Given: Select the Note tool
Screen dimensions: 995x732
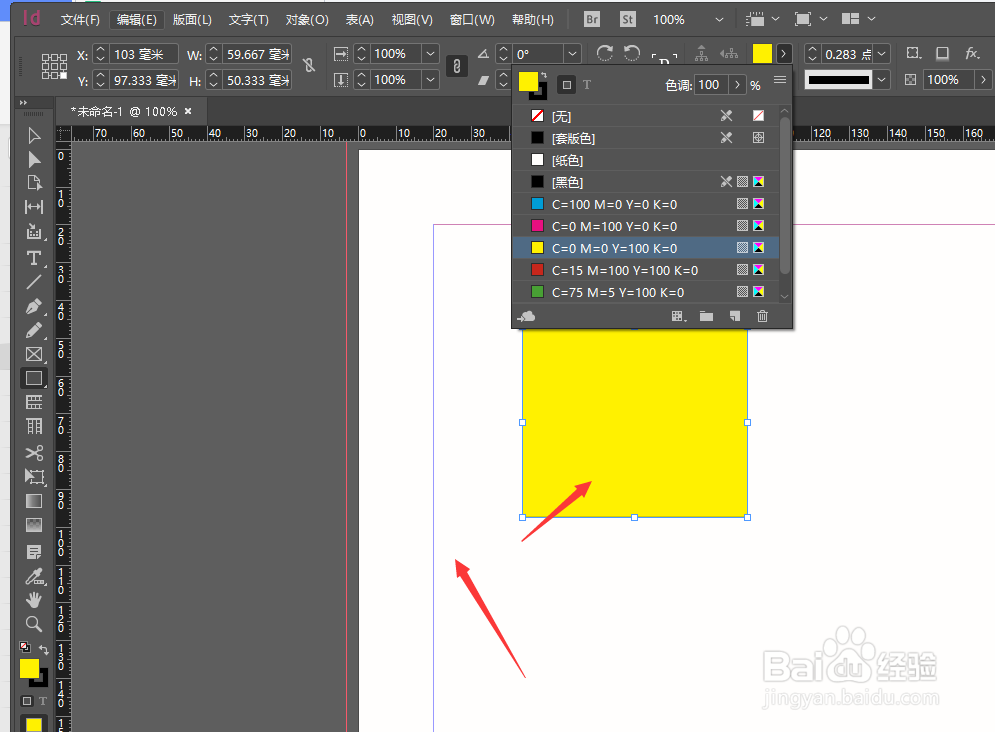Looking at the screenshot, I should pyautogui.click(x=34, y=552).
